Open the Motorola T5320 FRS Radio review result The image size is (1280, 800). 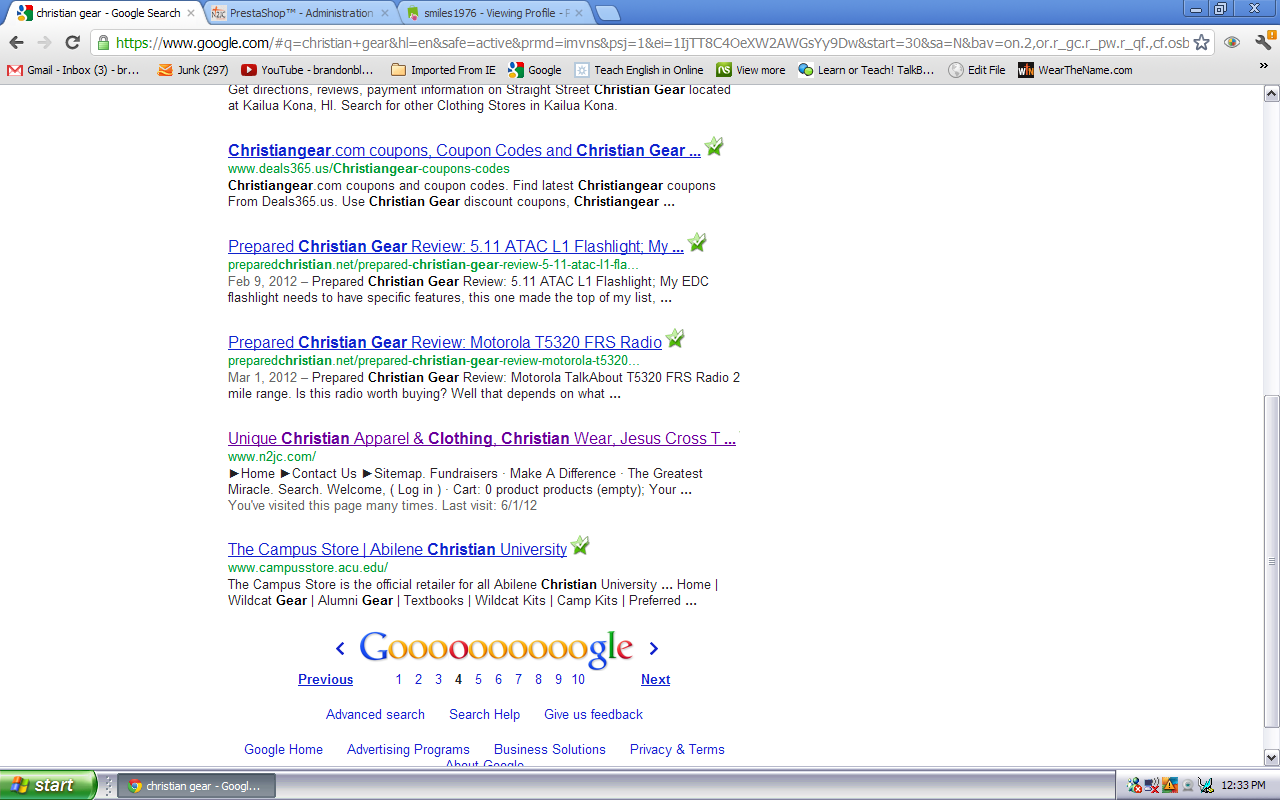[x=445, y=343]
